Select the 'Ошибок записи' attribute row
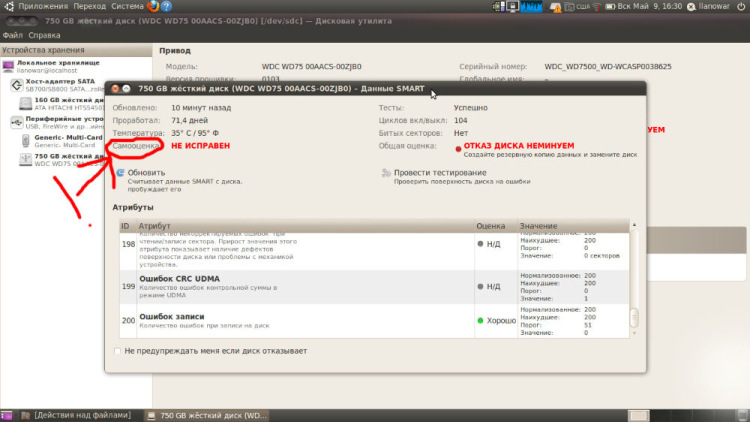Viewport: 750px width, 422px height. [x=375, y=321]
